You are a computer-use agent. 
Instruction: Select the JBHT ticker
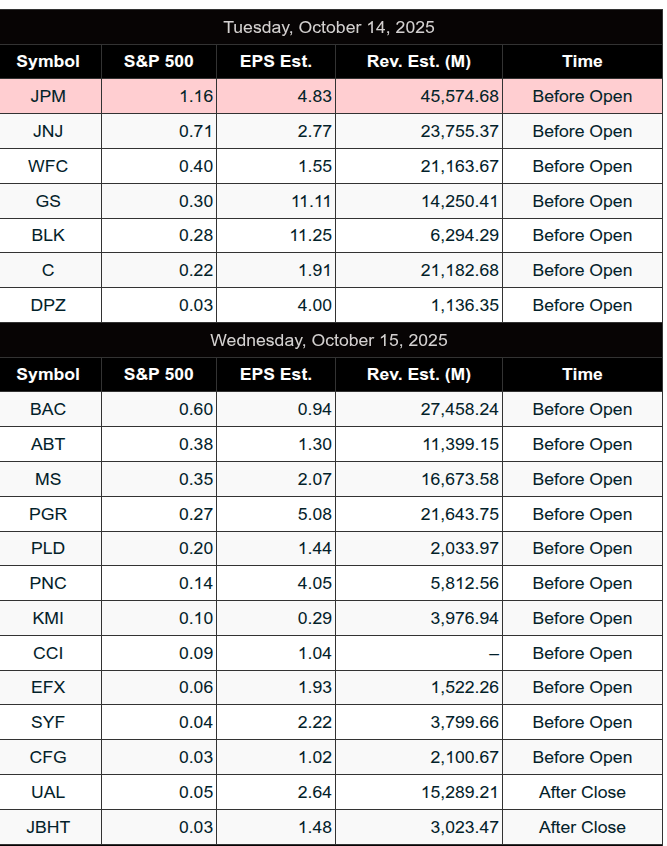pos(48,827)
